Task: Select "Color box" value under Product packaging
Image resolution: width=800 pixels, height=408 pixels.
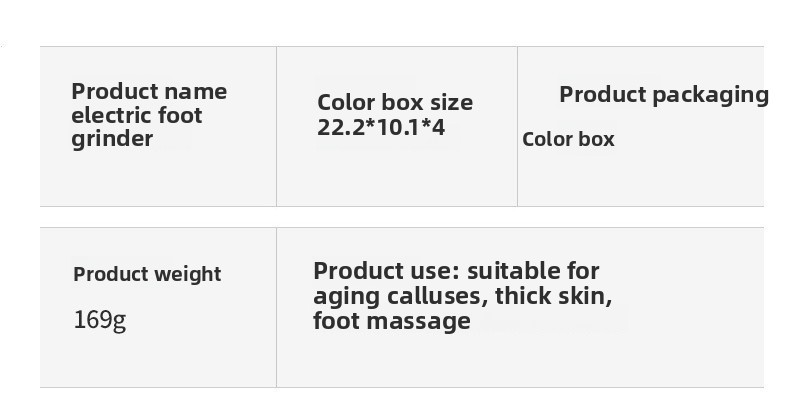Action: pyautogui.click(x=568, y=139)
